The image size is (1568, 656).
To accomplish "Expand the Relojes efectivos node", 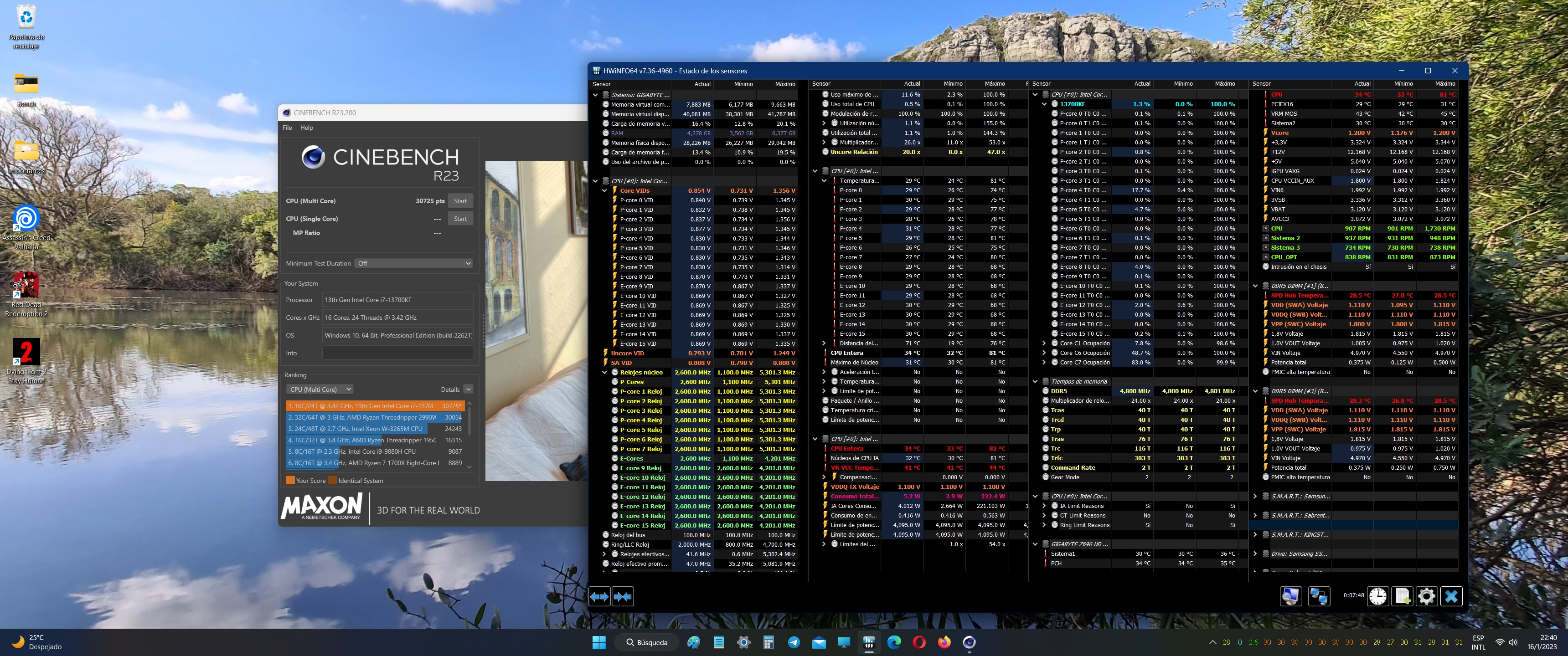I will 604,554.
